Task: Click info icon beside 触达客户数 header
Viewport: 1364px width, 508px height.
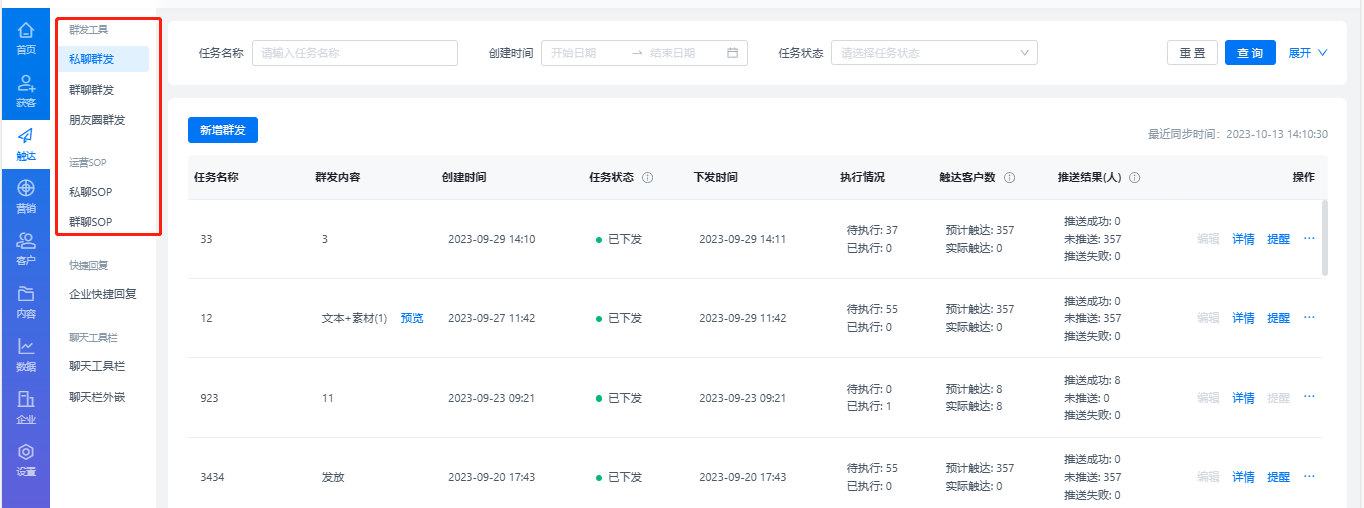Action: (1009, 178)
